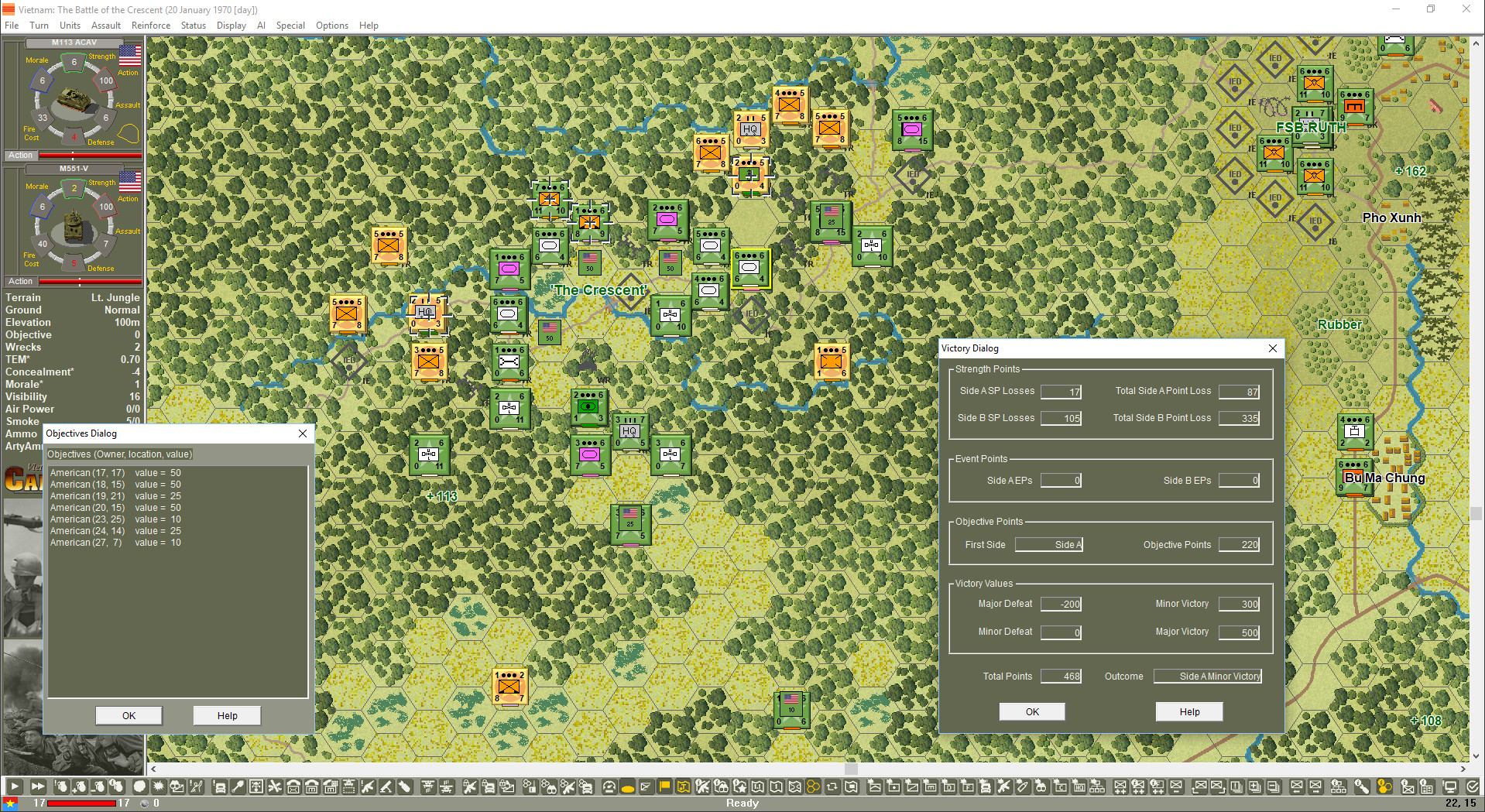The width and height of the screenshot is (1485, 812).
Task: Click the unit with double plus icon
Action: 1120,786
